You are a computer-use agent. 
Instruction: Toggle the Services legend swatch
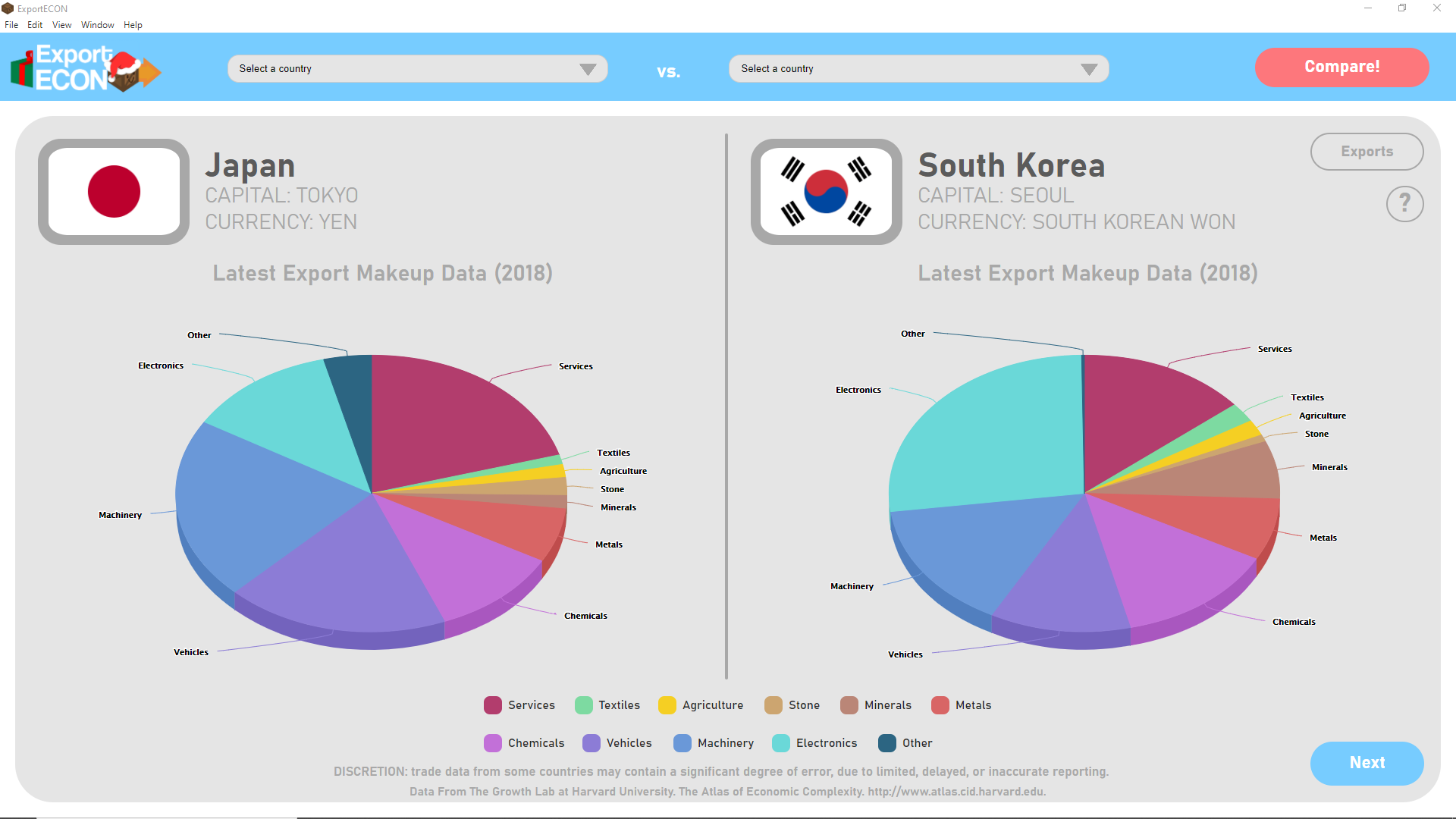tap(493, 705)
